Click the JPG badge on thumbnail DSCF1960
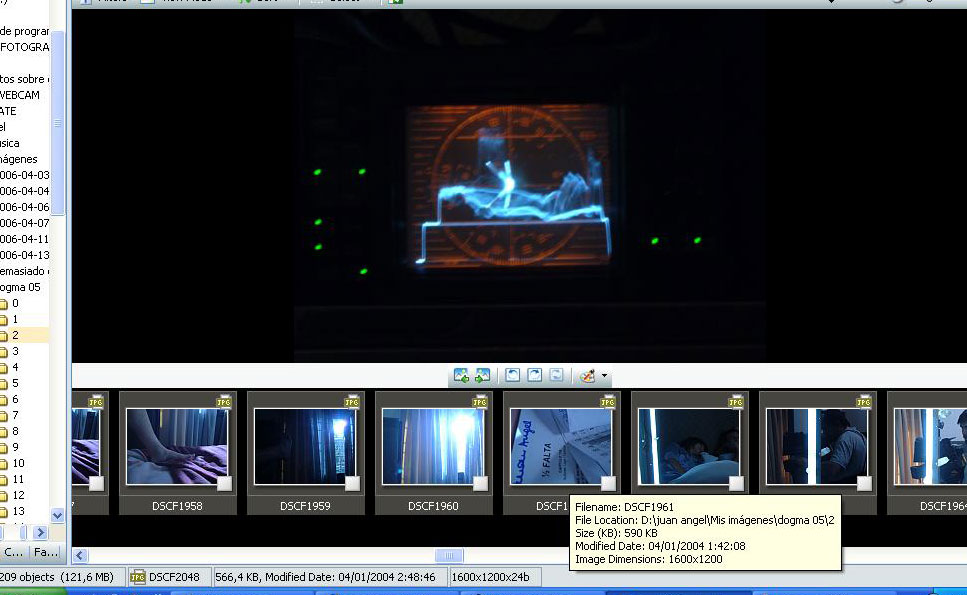The width and height of the screenshot is (967, 595). [x=480, y=402]
